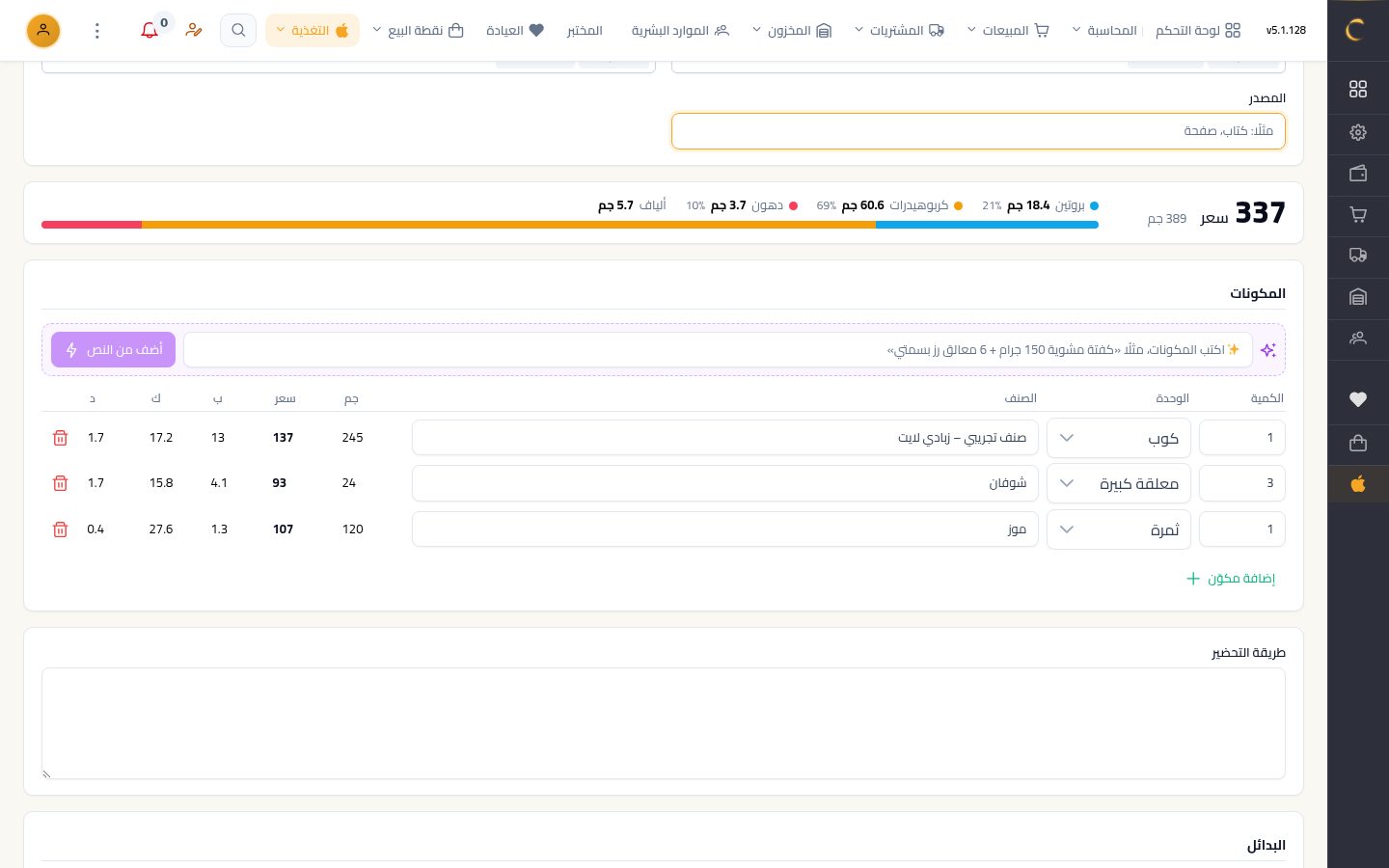Click the المصدر source input field
This screenshot has height=868, width=1389.
(x=978, y=131)
